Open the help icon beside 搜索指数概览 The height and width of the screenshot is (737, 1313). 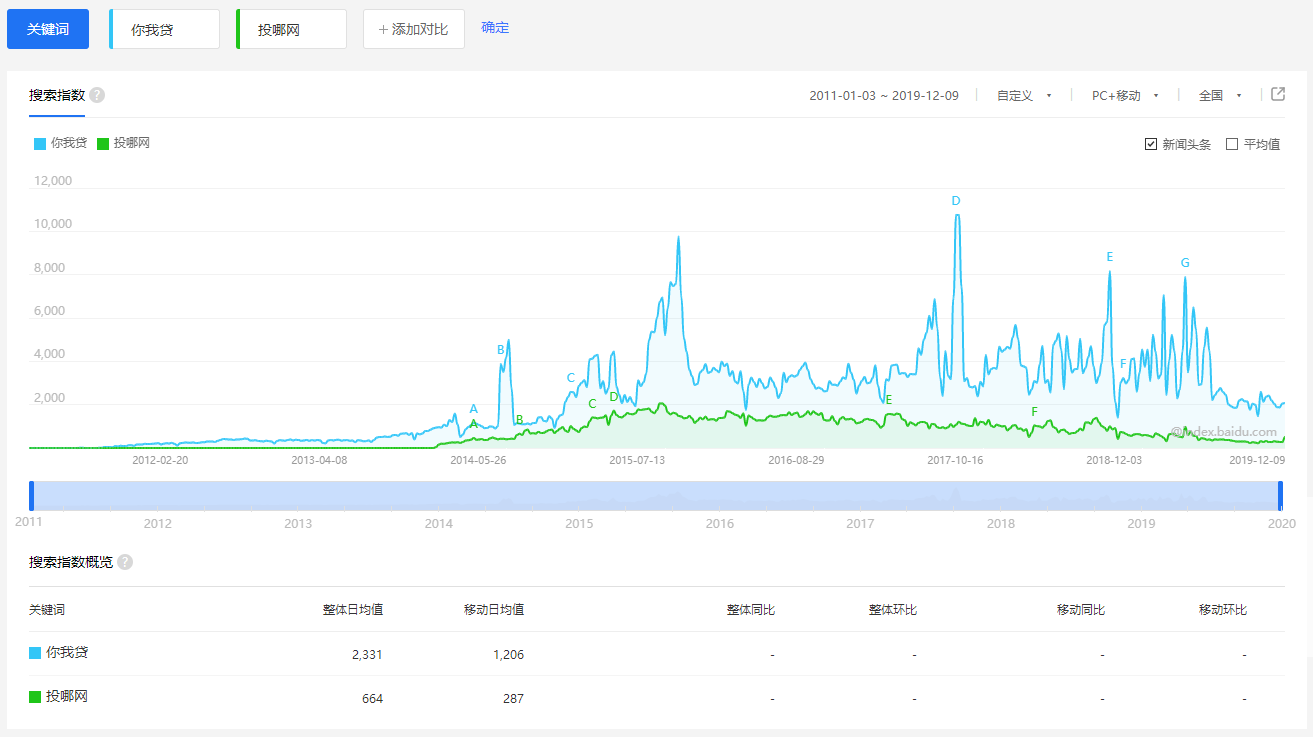tap(125, 562)
